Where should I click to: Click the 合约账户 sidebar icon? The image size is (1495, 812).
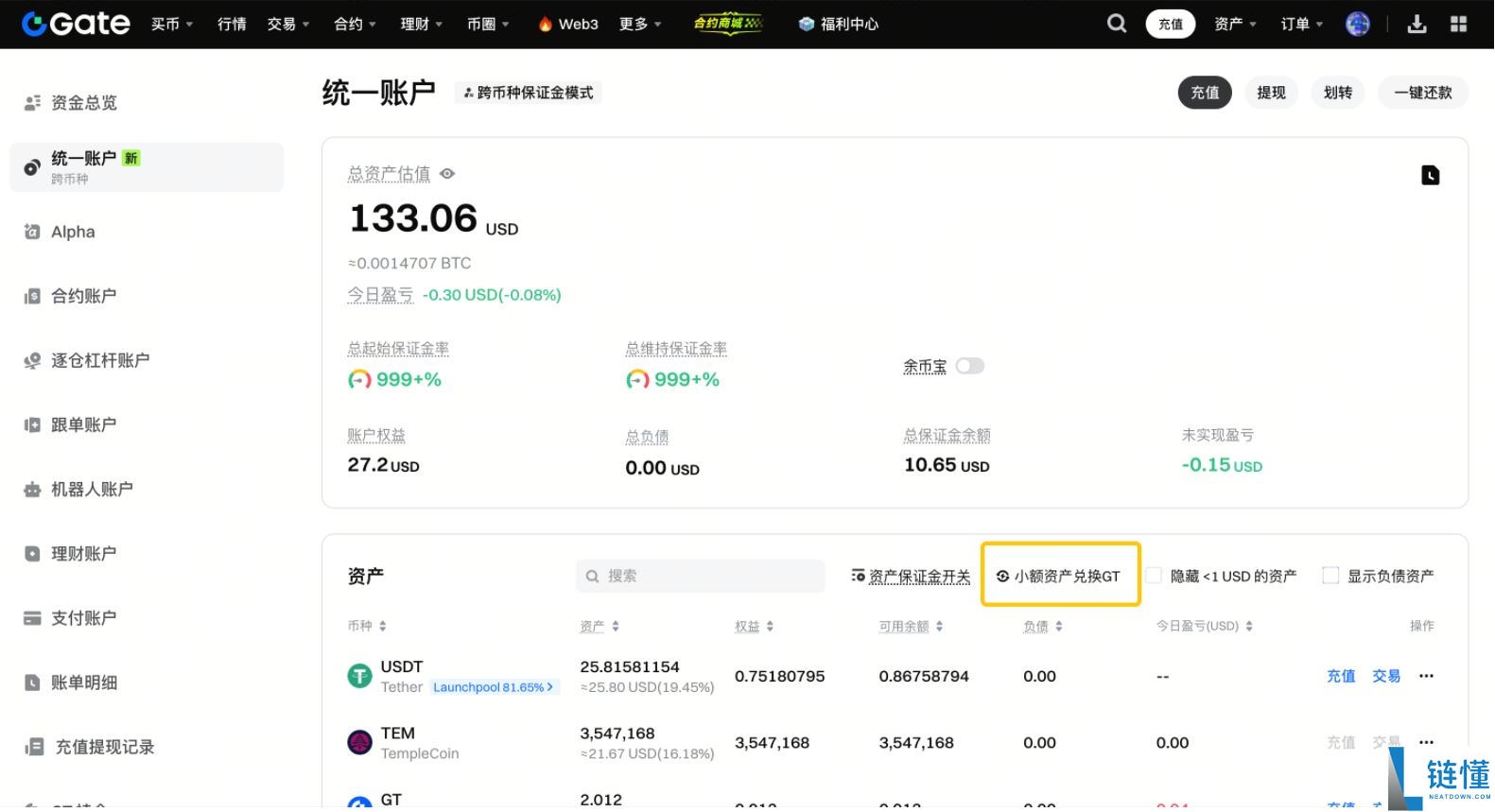[32, 296]
